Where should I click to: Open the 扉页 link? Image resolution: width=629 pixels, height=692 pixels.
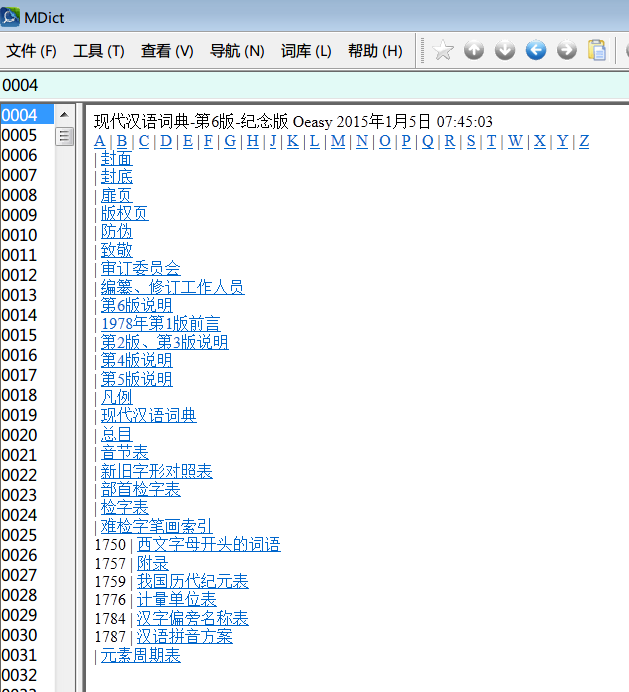[117, 195]
